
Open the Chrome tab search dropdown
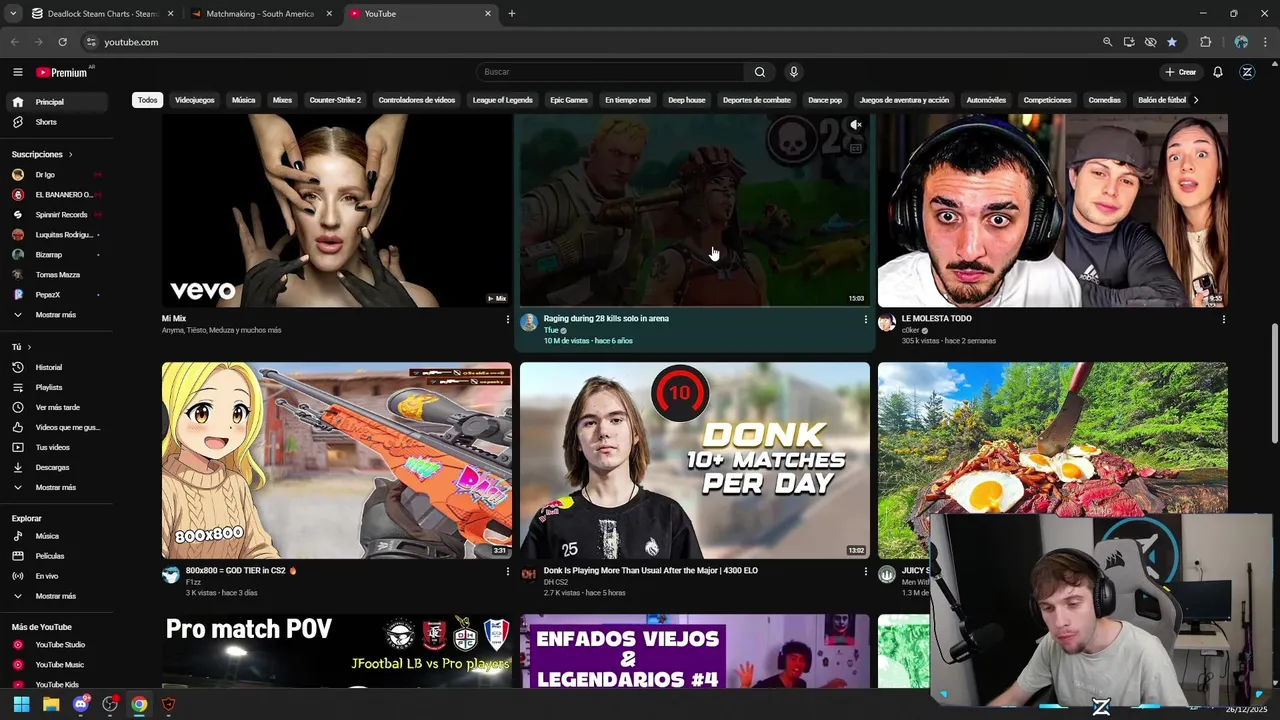pos(13,14)
